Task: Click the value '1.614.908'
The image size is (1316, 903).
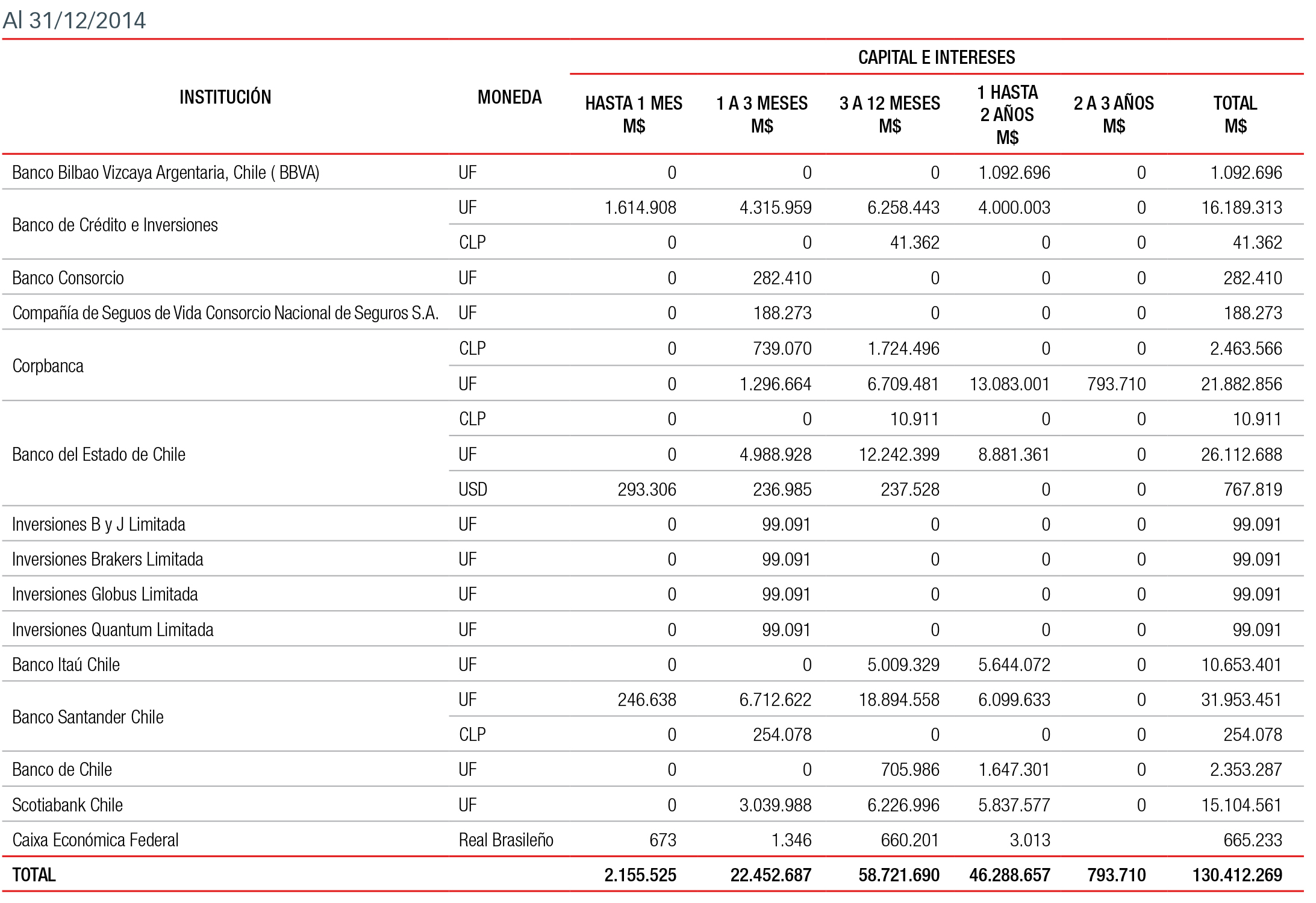Action: [640, 208]
